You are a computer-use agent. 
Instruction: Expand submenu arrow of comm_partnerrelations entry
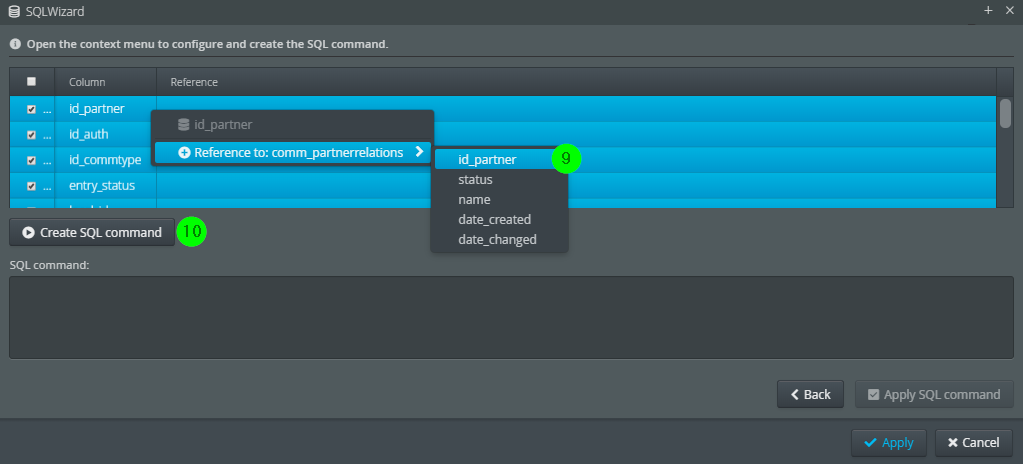(420, 151)
